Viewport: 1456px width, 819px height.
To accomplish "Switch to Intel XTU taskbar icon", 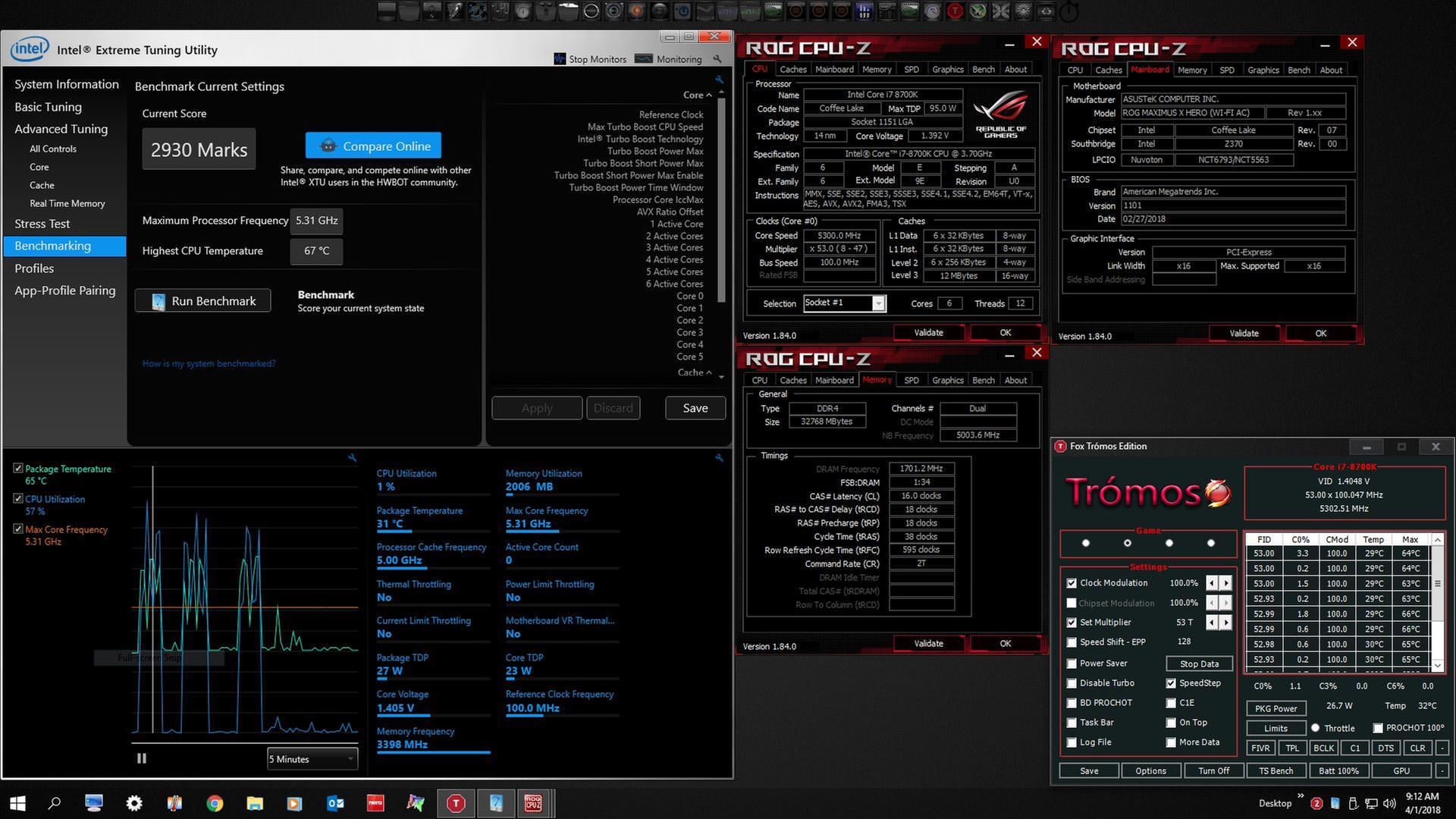I will 496,803.
